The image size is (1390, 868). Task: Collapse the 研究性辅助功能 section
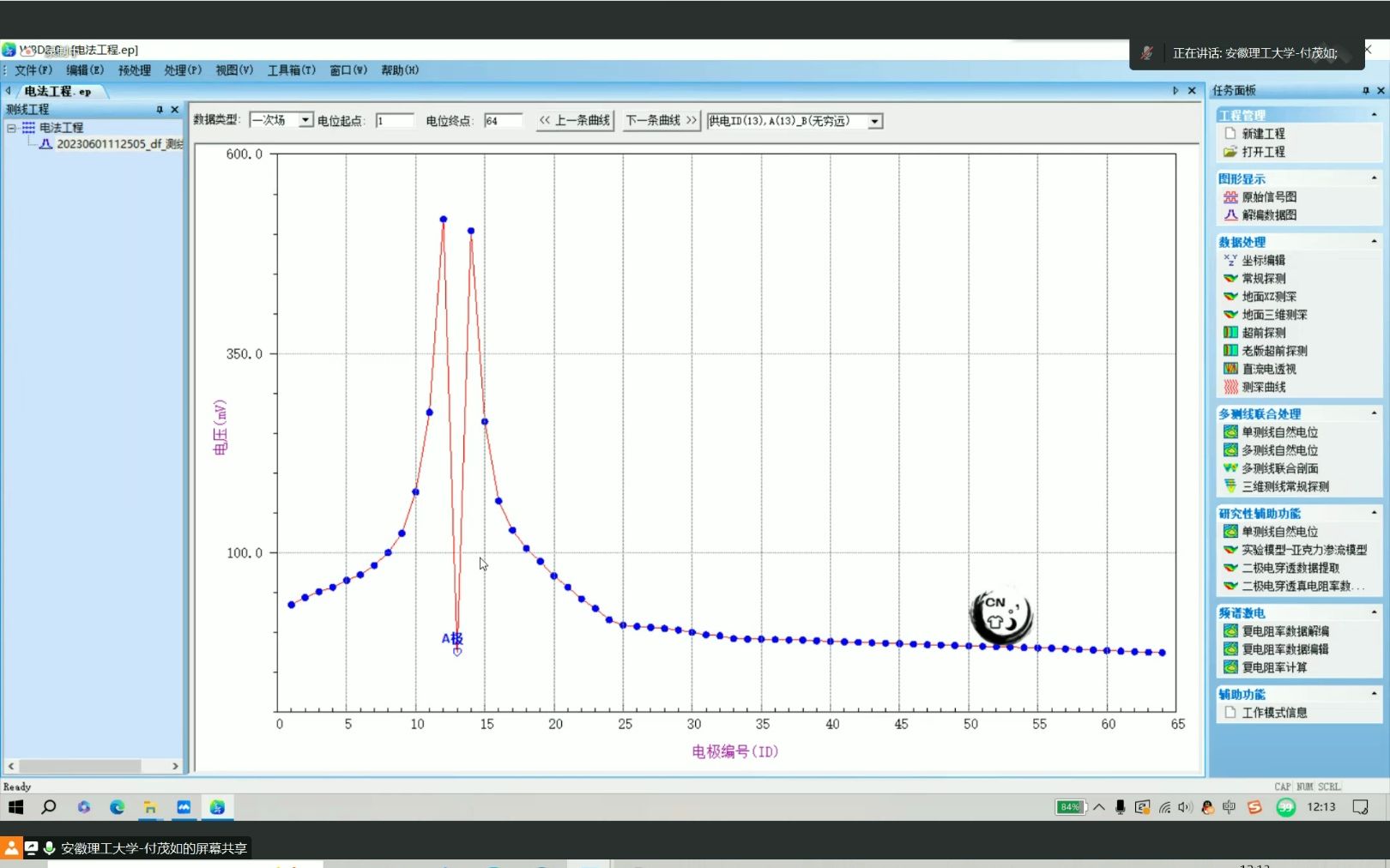coord(1374,513)
